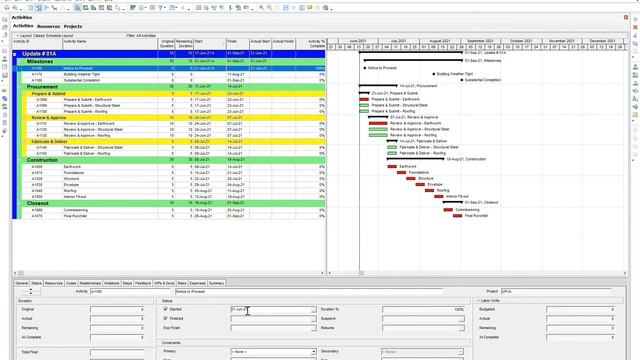Open the Steps details tab

(127, 283)
